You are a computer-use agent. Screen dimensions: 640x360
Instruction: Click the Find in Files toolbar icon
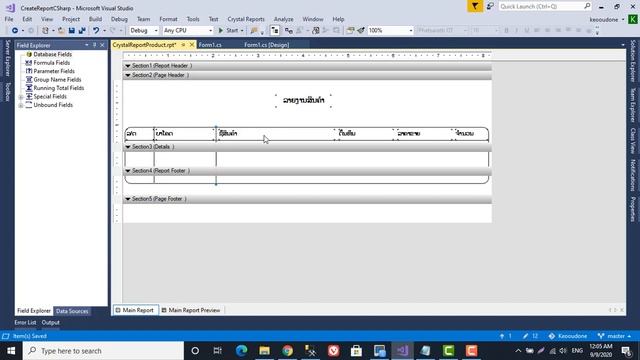pos(254,31)
